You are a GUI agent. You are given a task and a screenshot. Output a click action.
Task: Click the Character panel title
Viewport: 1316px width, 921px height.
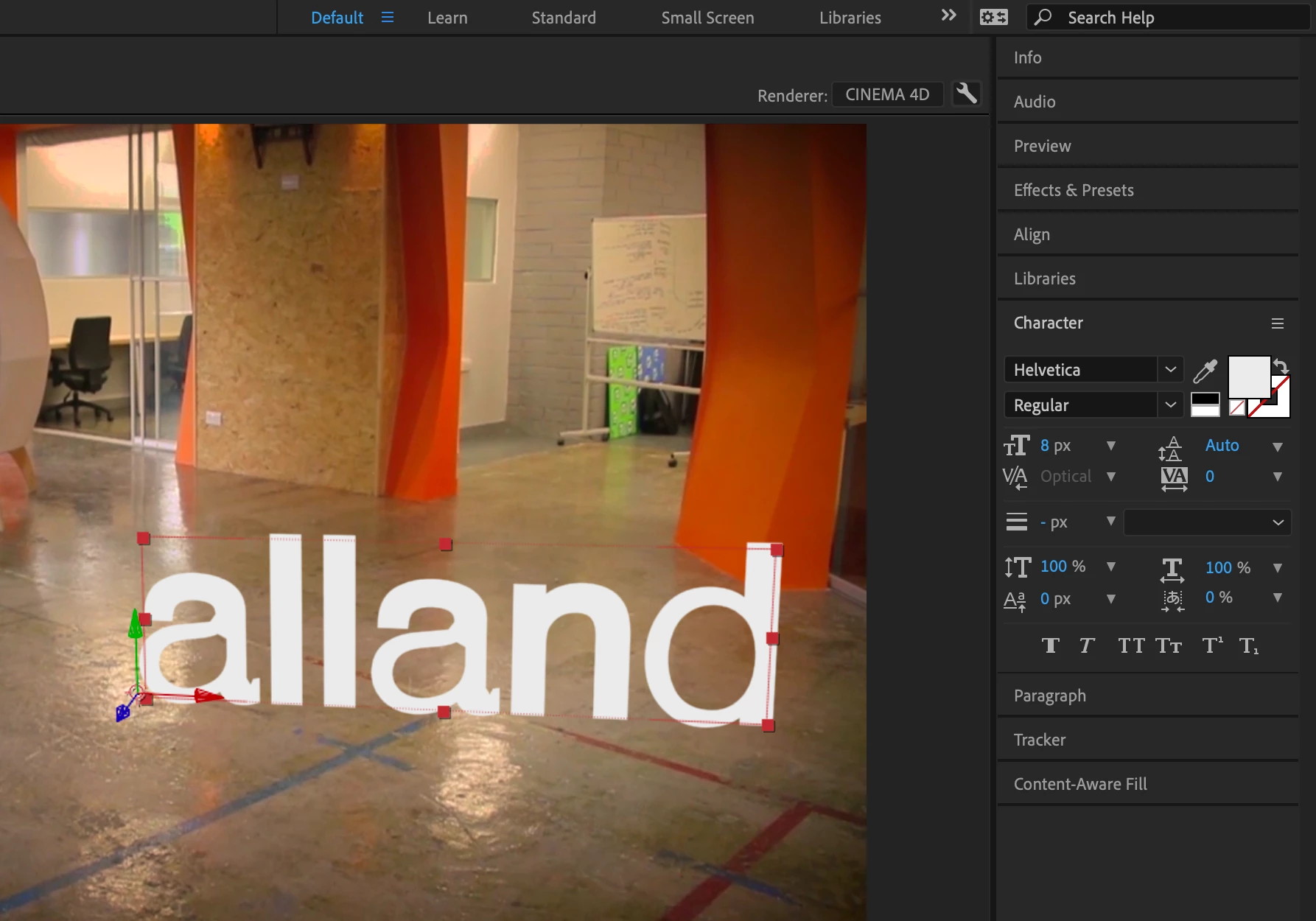pos(1048,323)
